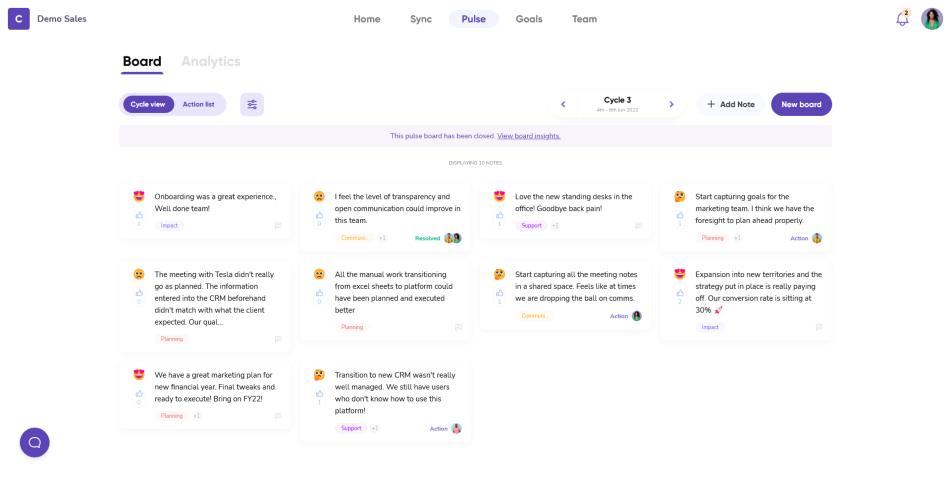The width and height of the screenshot is (951, 500).
Task: Click the Support tag on standing desks note
Action: click(531, 226)
